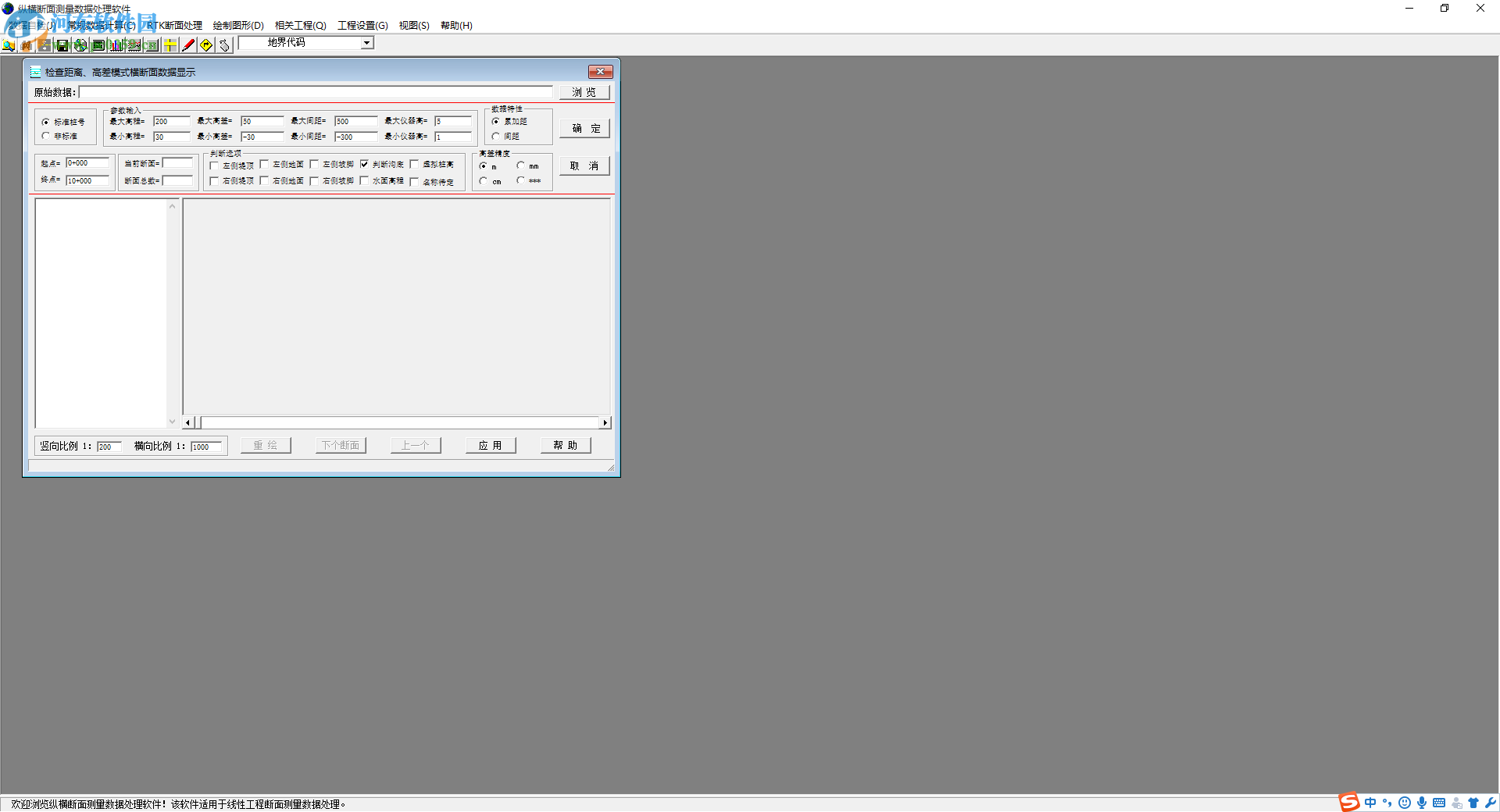Viewport: 1500px width, 812px height.
Task: Click the 横向比例 horizontal scale input
Action: click(x=207, y=447)
